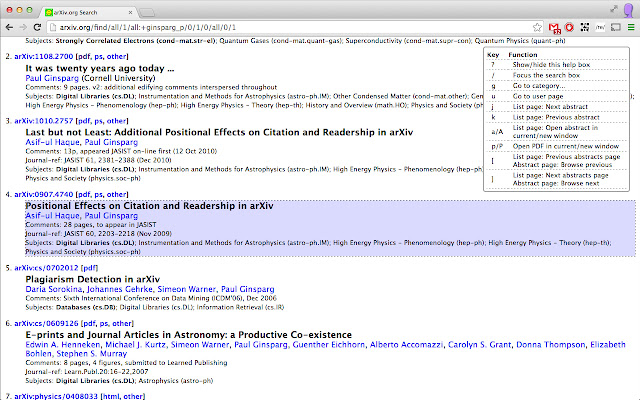Open Asif-ul Haque author link in result 3
This screenshot has height=400, width=640.
(x=52, y=142)
